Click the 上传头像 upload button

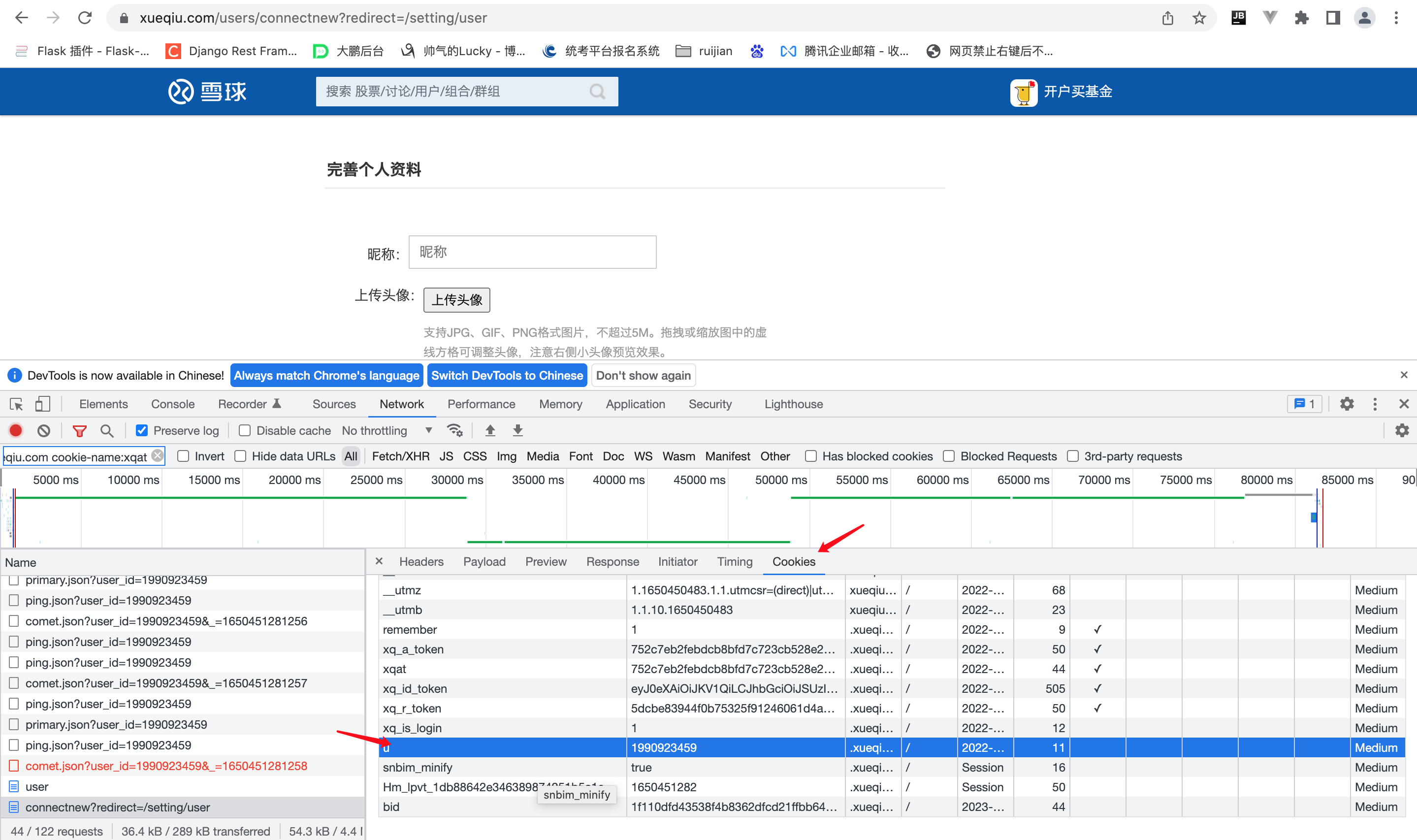tap(457, 299)
